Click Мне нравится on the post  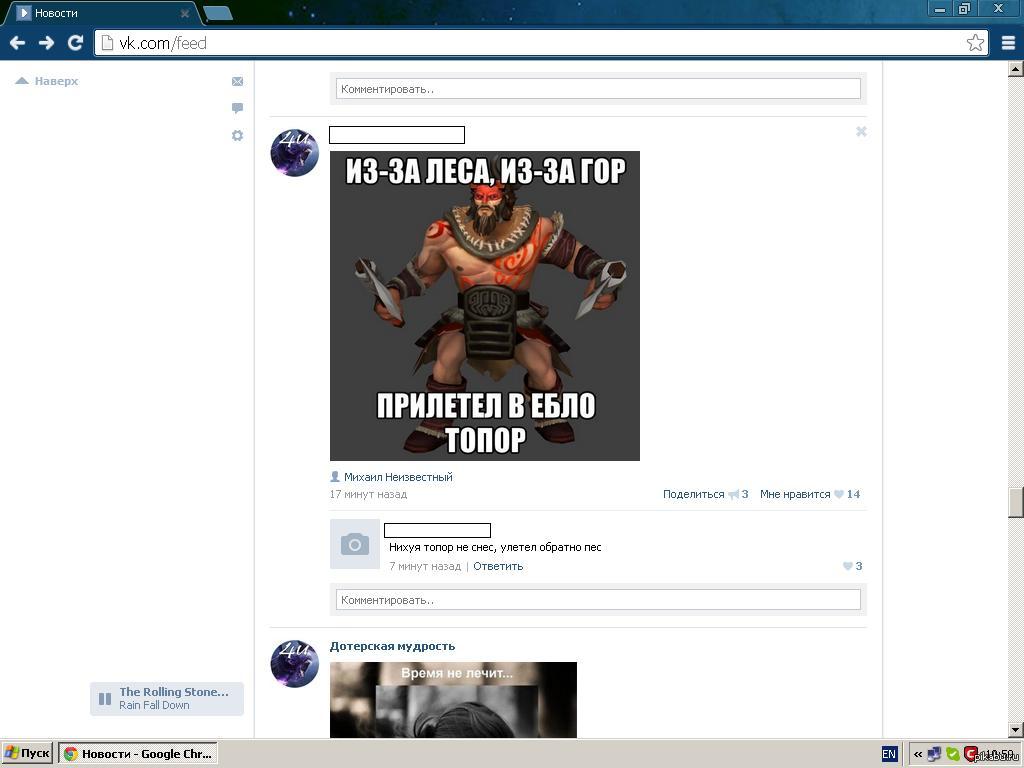click(x=795, y=494)
